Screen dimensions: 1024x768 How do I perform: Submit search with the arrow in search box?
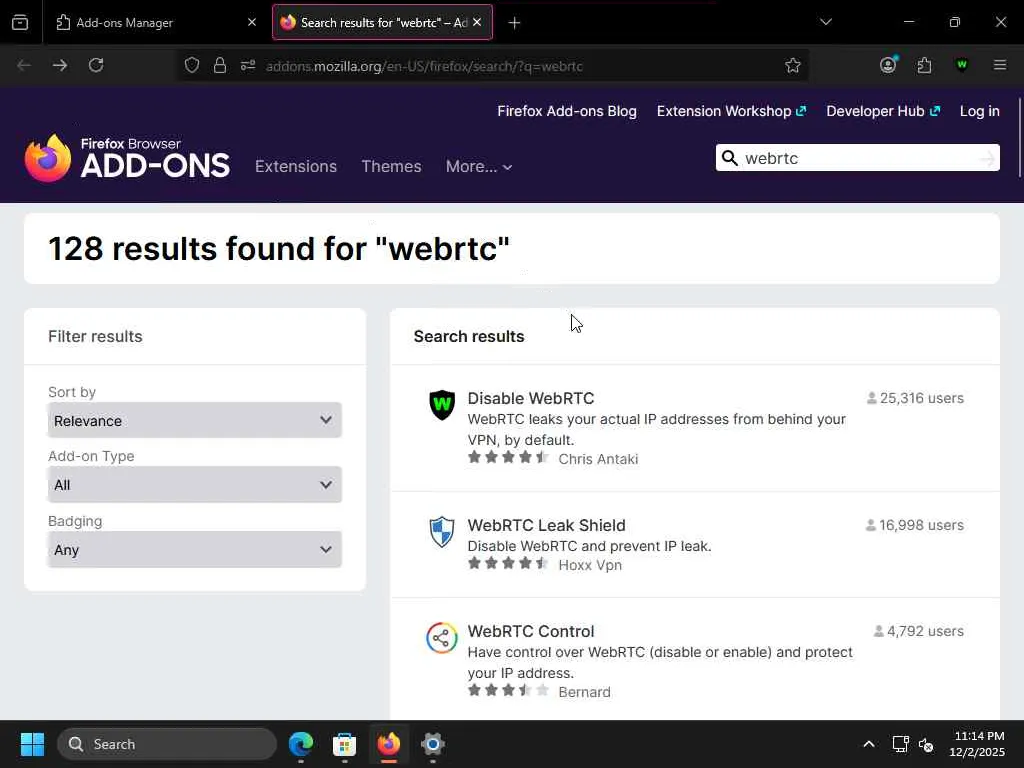[x=987, y=158]
